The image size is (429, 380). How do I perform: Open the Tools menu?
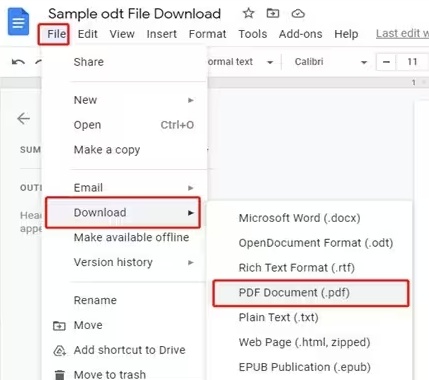coord(253,34)
